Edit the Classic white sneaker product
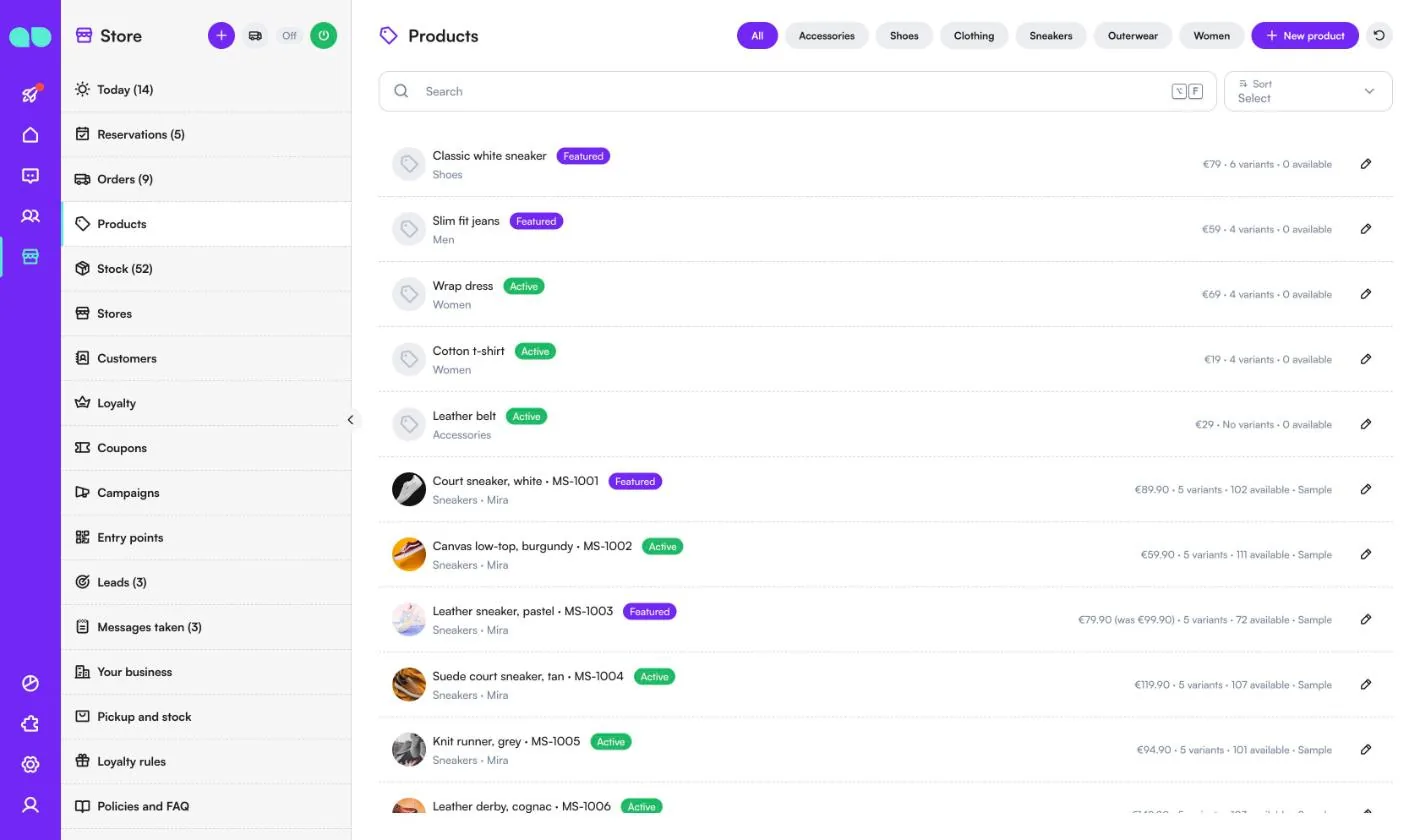The width and height of the screenshot is (1420, 840). tap(1366, 164)
